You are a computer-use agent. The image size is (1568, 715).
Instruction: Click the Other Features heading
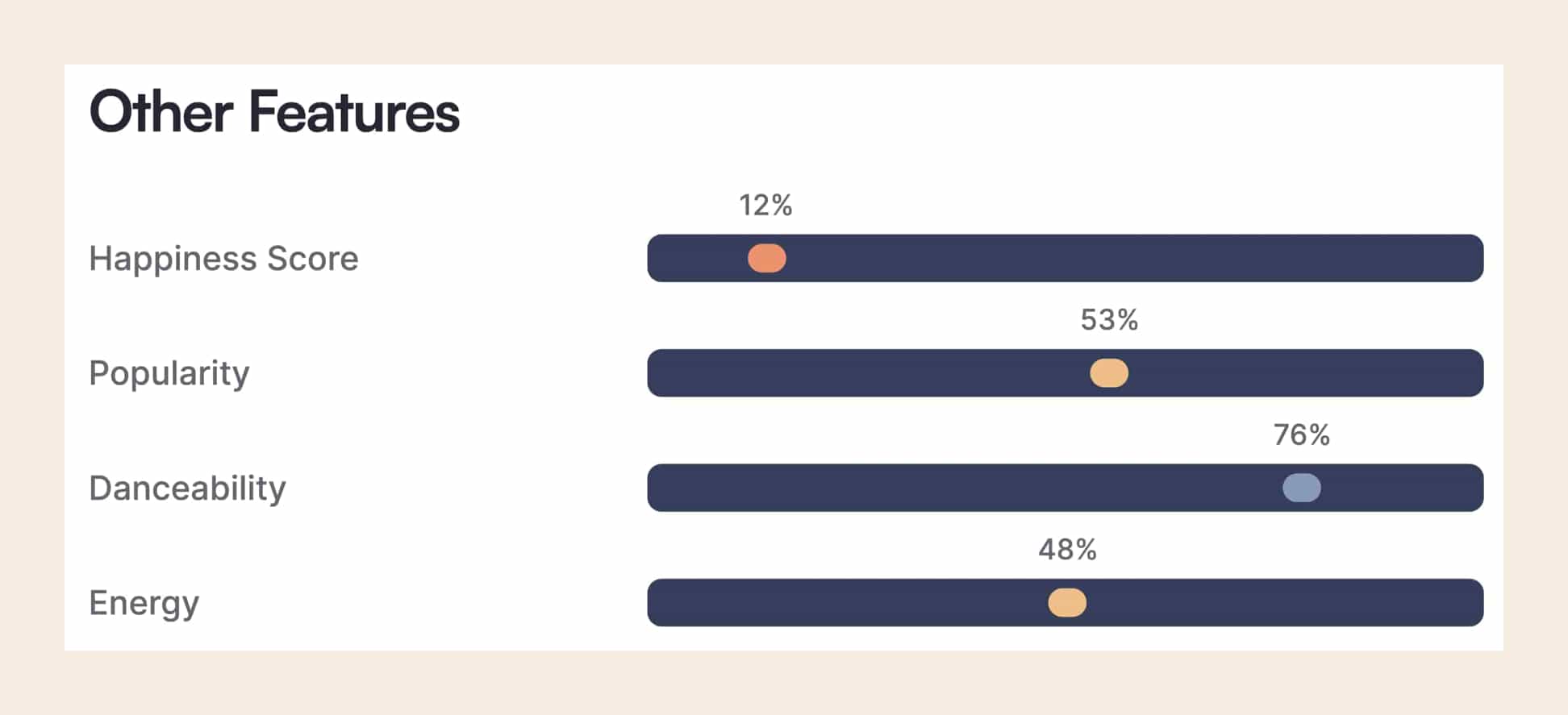pos(274,111)
